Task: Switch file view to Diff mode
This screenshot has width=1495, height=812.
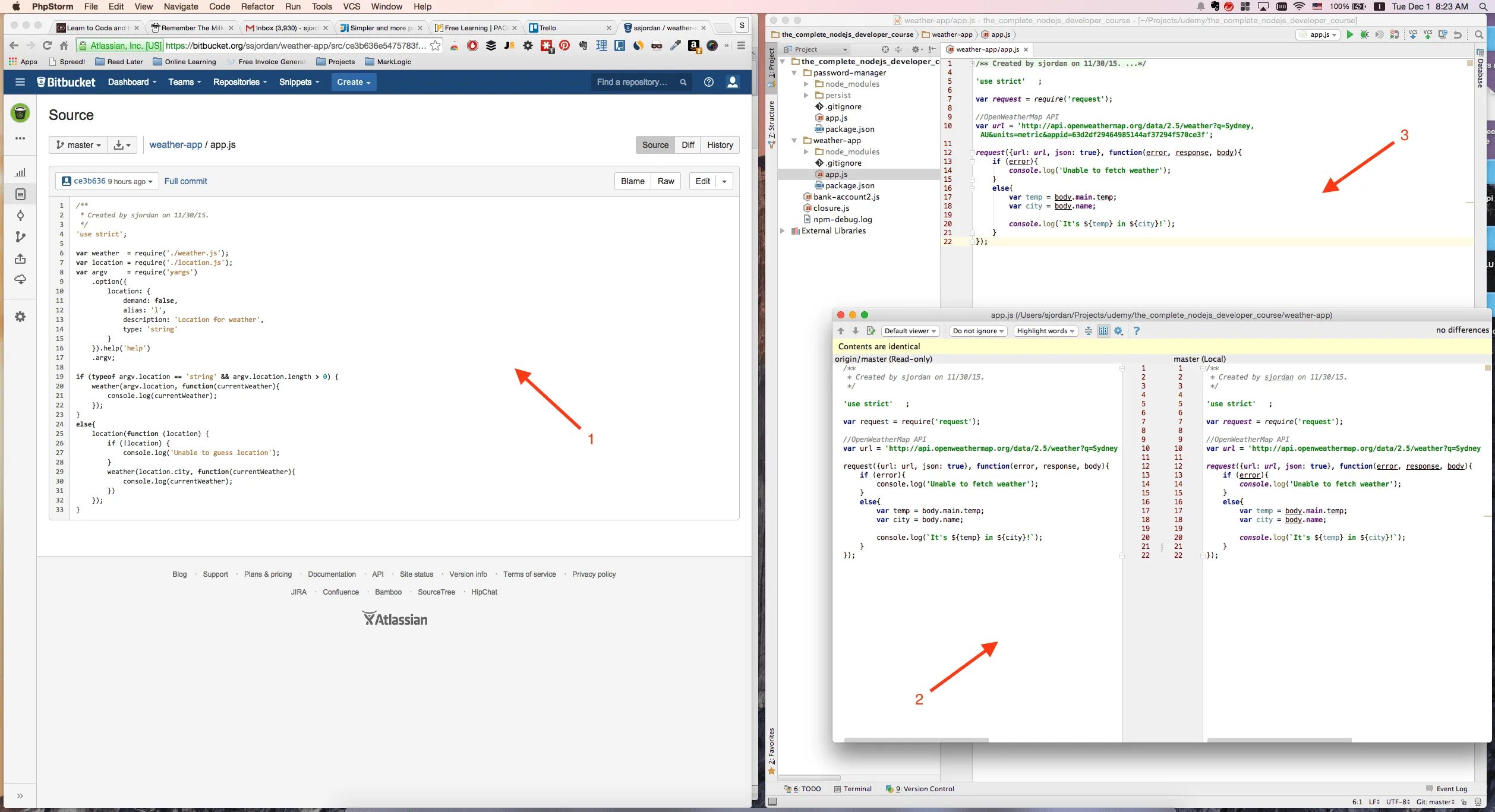Action: [687, 145]
